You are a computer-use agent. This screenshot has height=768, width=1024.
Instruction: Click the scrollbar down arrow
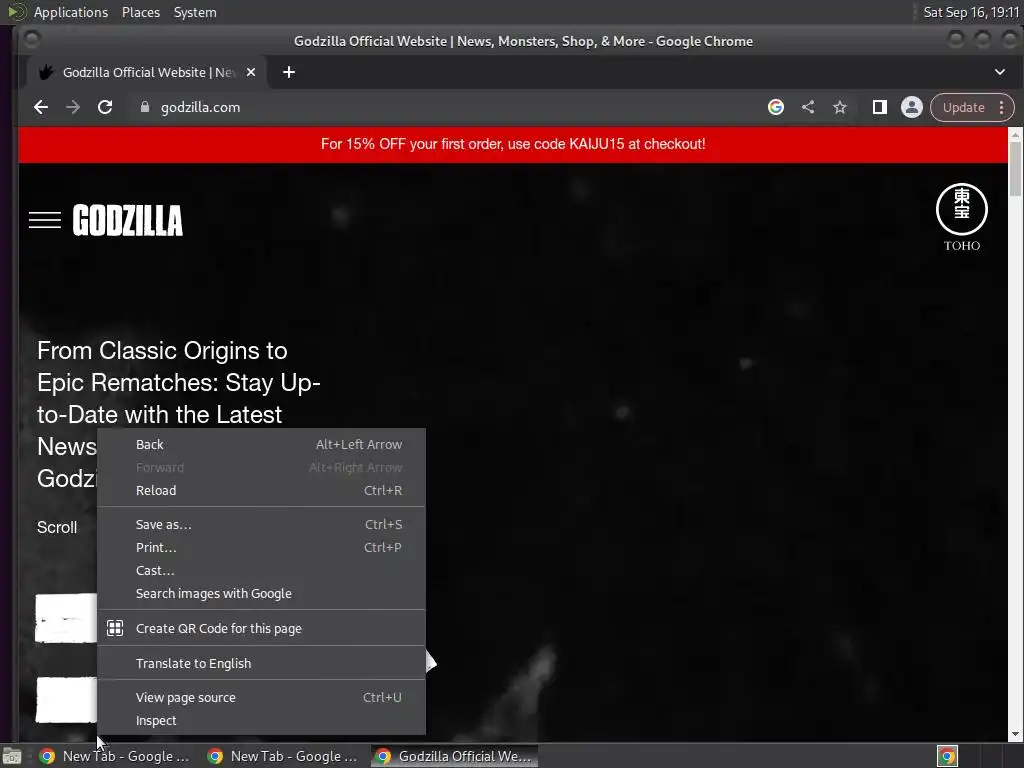click(1016, 734)
